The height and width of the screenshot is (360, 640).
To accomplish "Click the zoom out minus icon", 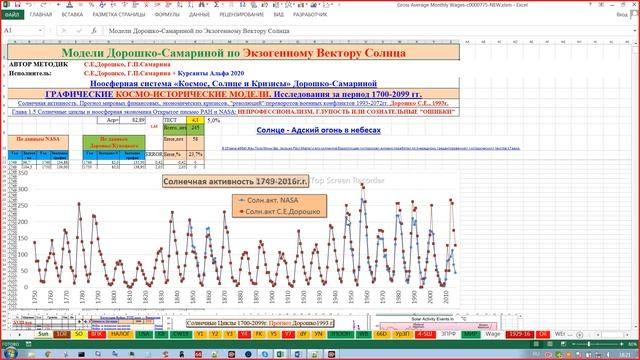I will tap(574, 344).
